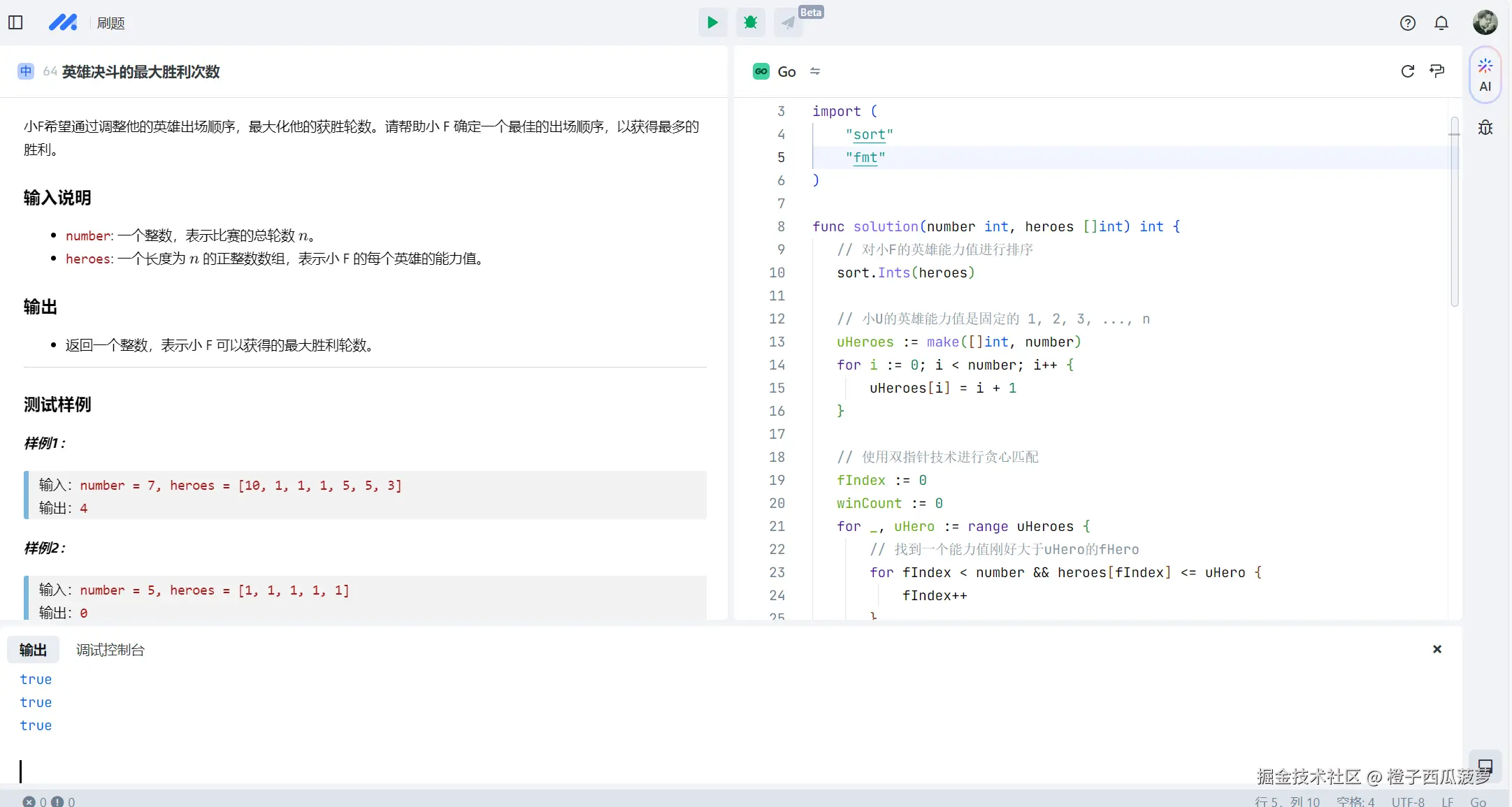Click the Beta submit paper-plane icon

pos(789,23)
